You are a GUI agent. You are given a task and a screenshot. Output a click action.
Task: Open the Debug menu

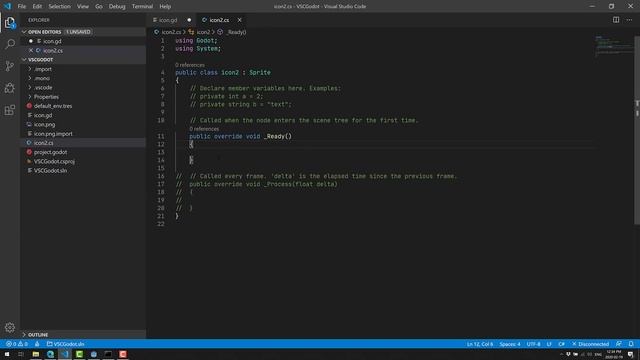pyautogui.click(x=117, y=6)
